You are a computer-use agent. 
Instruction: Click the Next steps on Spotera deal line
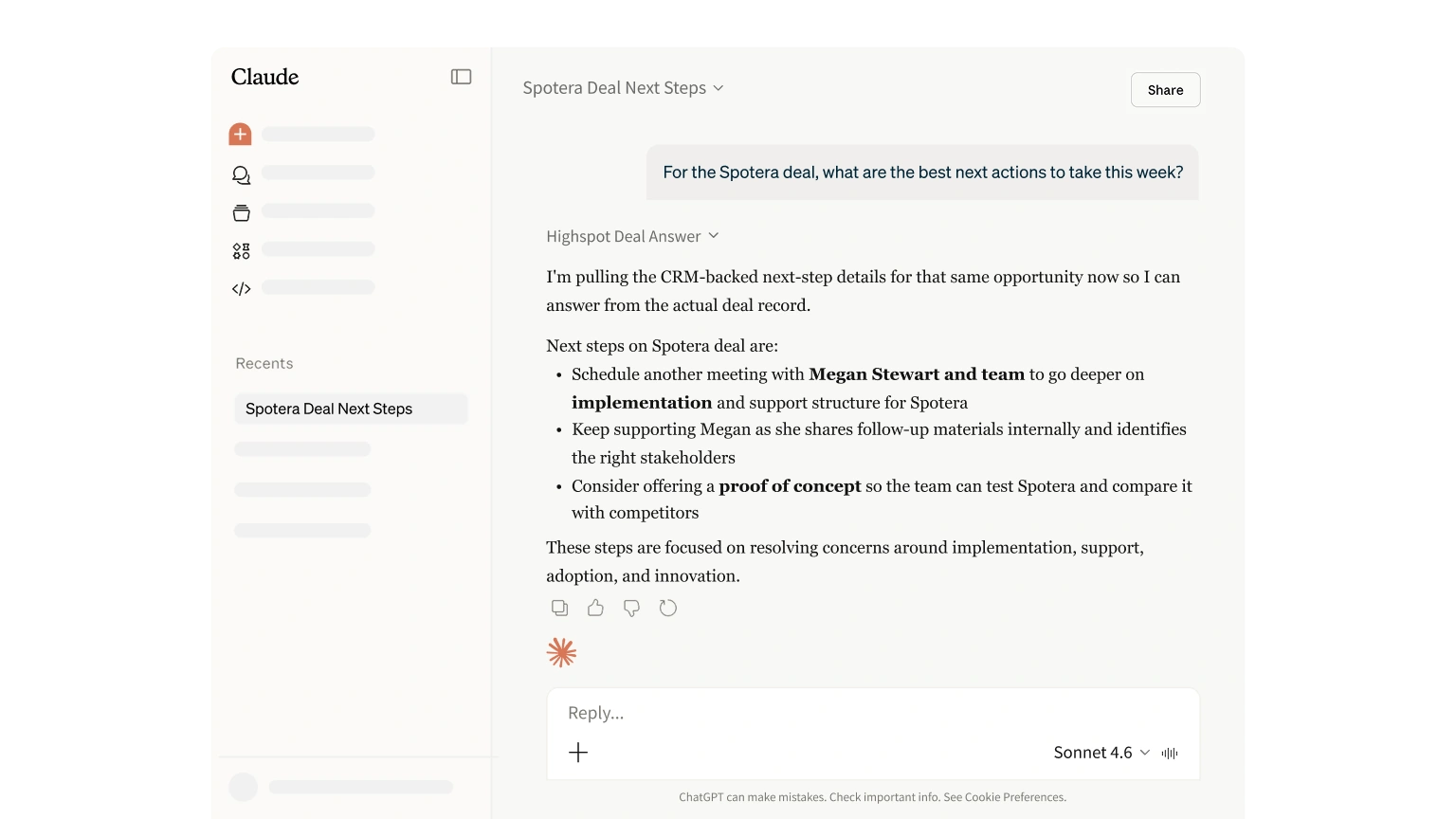tap(662, 346)
